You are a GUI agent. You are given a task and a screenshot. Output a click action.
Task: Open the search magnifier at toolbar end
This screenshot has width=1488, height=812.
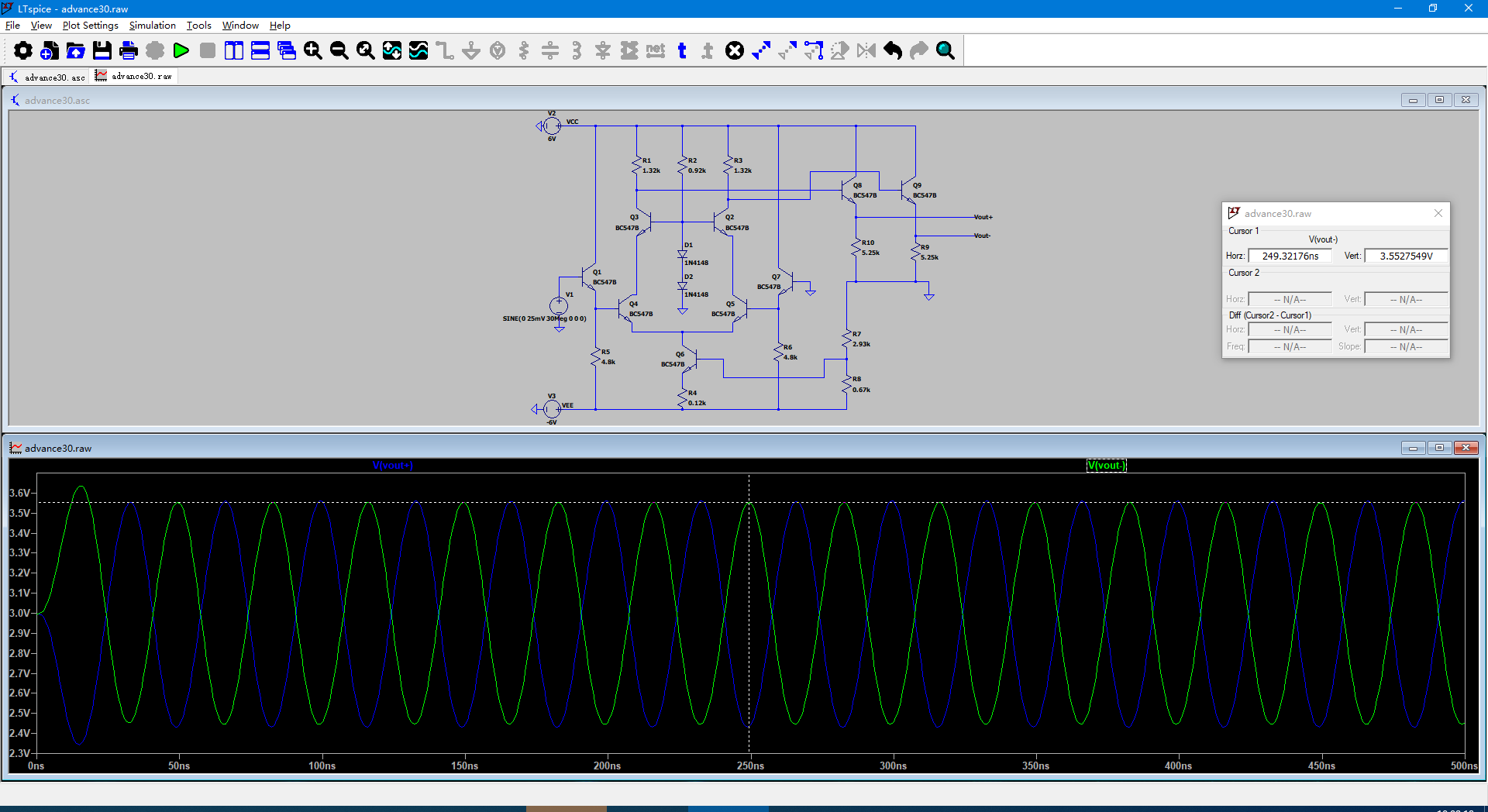[945, 51]
